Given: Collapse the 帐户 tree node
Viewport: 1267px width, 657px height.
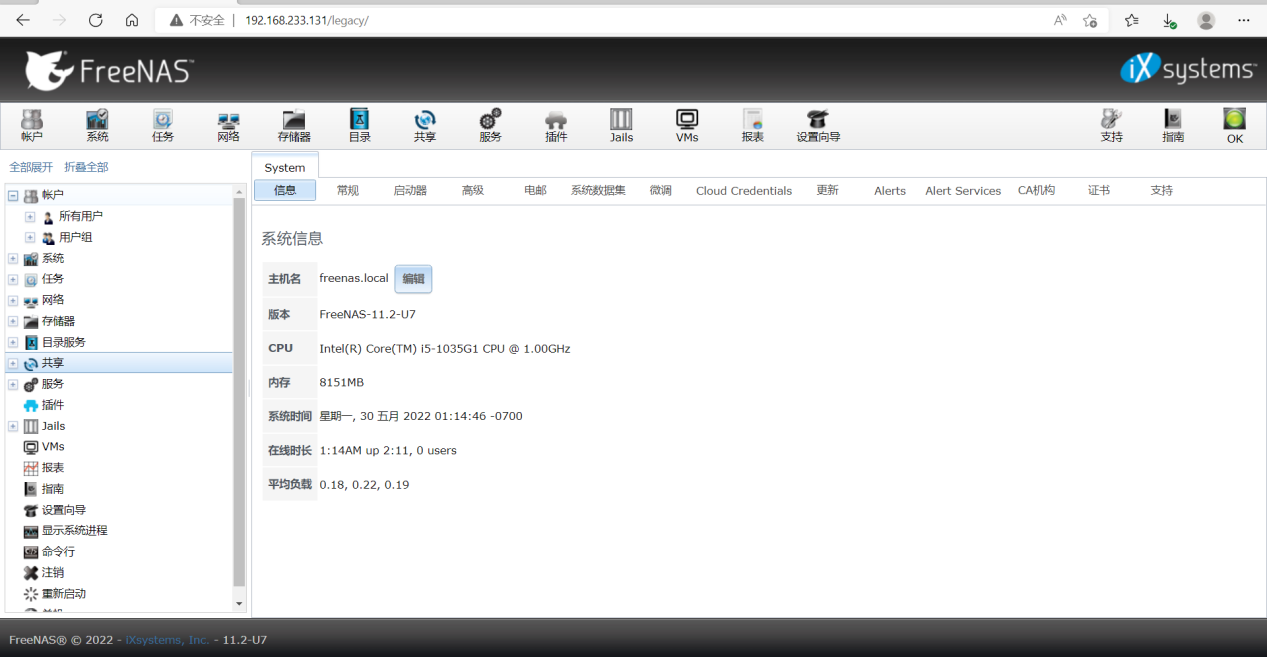Looking at the screenshot, I should (13, 195).
